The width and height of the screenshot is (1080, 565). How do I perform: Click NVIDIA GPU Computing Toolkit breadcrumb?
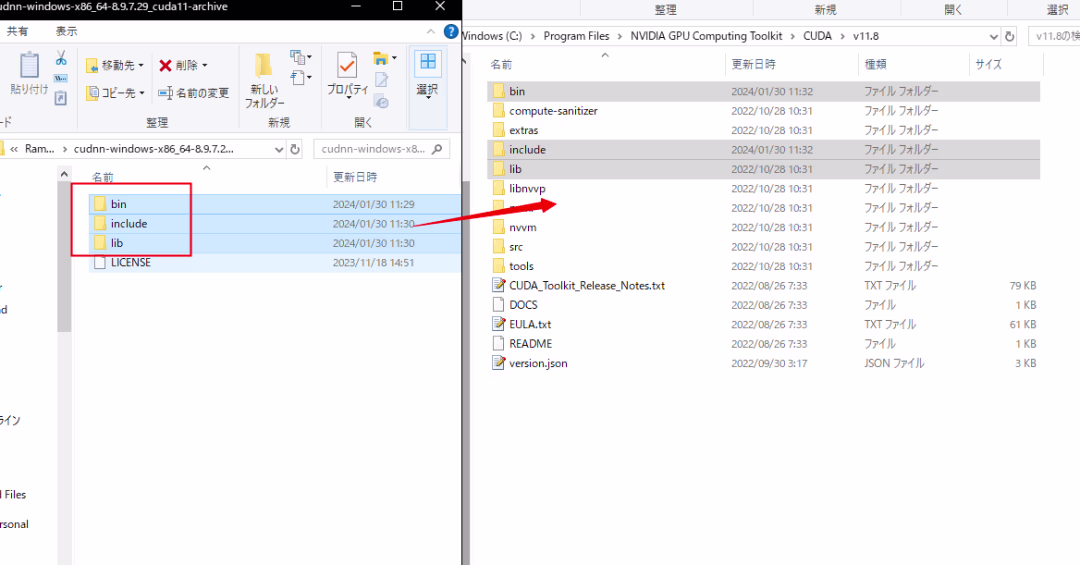(706, 36)
